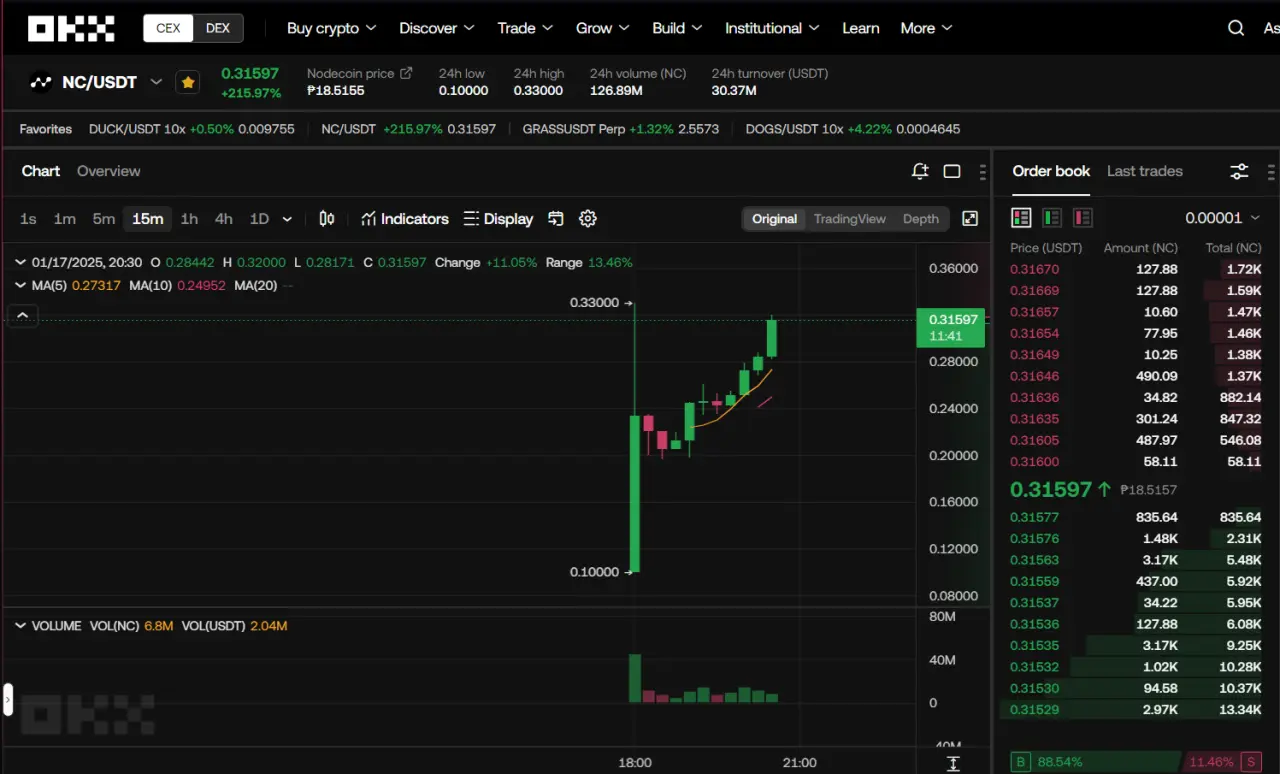Open the Learn link
The height and width of the screenshot is (774, 1280).
tap(861, 28)
